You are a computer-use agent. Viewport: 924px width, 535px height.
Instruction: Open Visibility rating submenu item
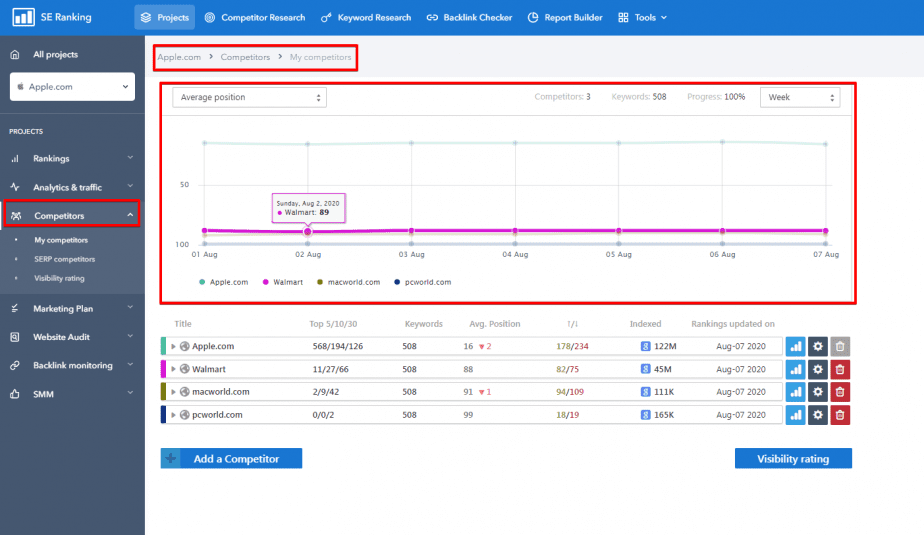[59, 278]
